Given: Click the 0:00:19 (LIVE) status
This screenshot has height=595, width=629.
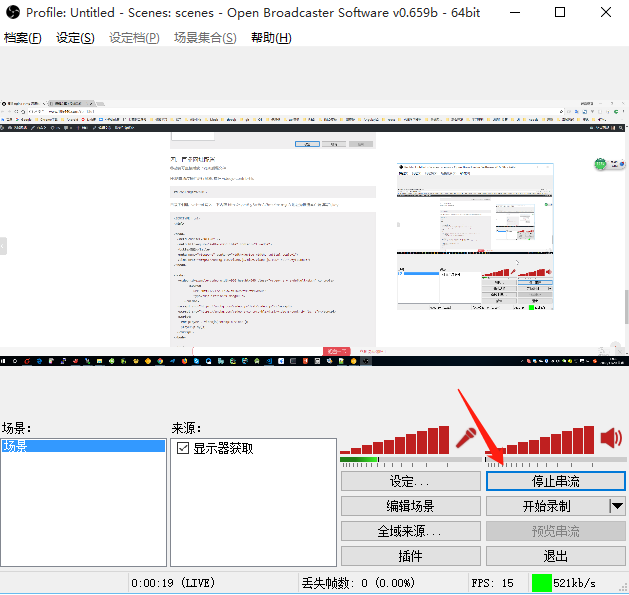Looking at the screenshot, I should pyautogui.click(x=173, y=583).
